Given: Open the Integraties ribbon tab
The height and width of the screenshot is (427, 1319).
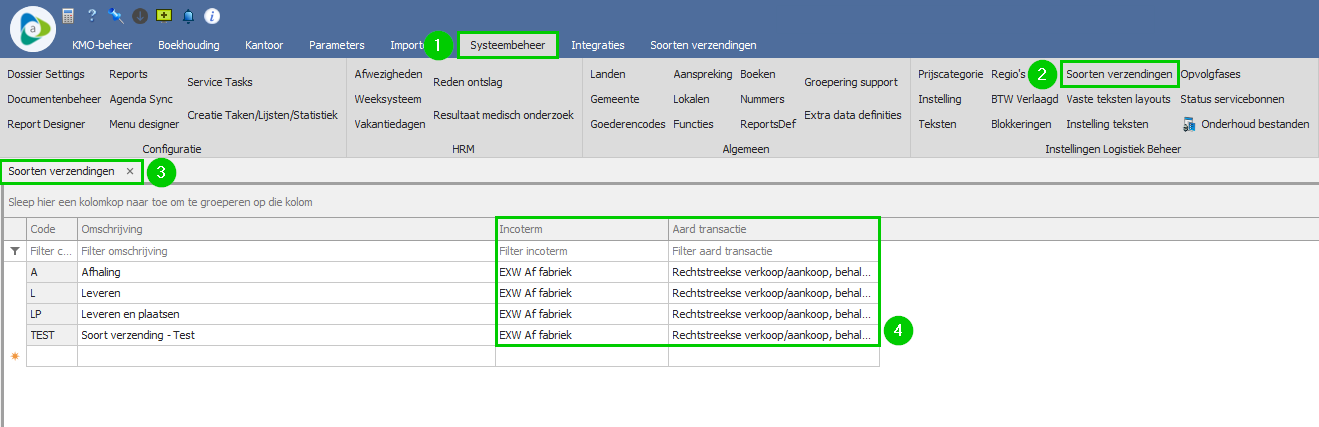Looking at the screenshot, I should [597, 45].
